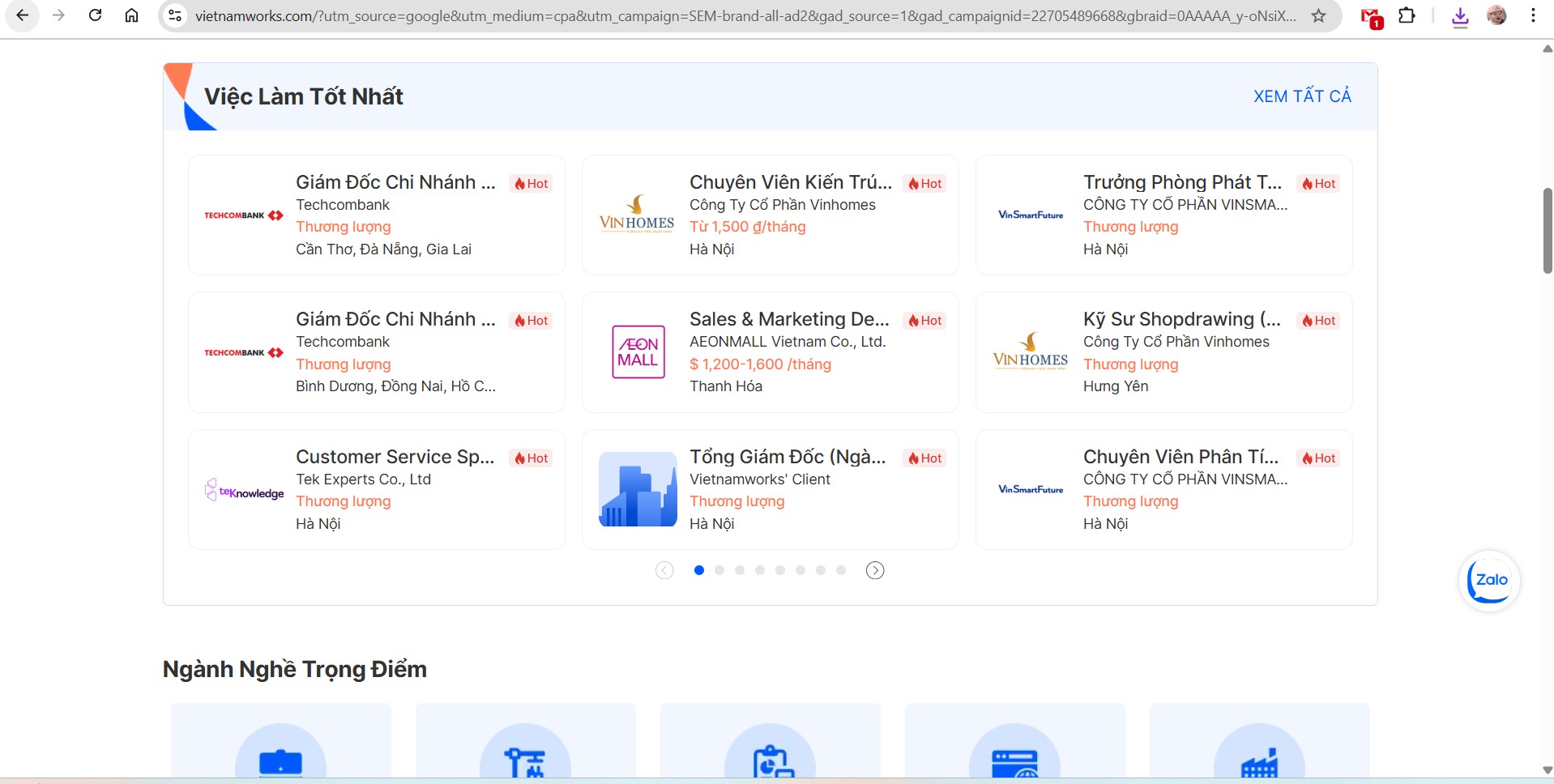Select the last carousel page dot
Screen dimensions: 1554x784
tap(841, 570)
